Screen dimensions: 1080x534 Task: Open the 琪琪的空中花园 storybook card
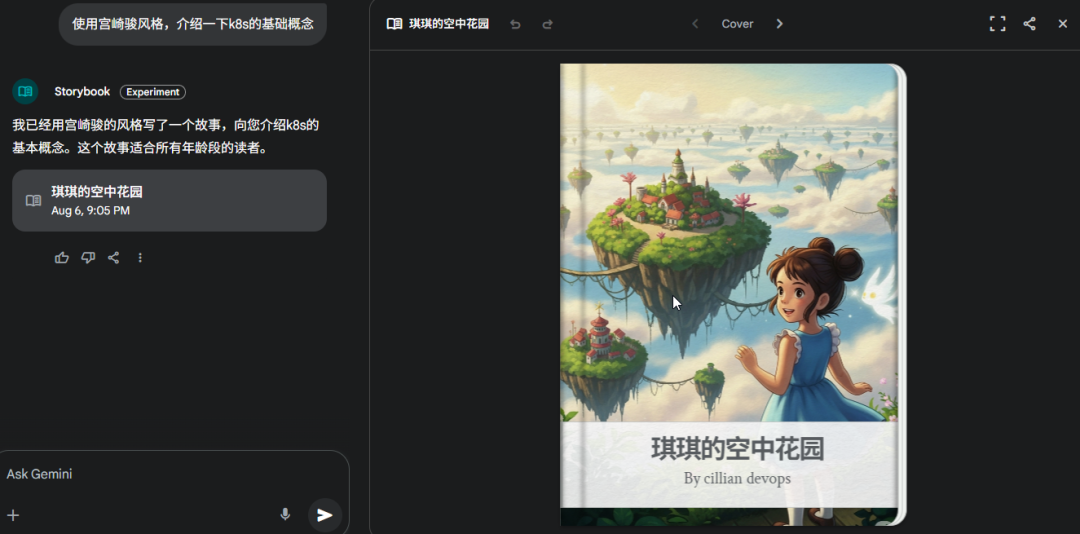tap(169, 201)
